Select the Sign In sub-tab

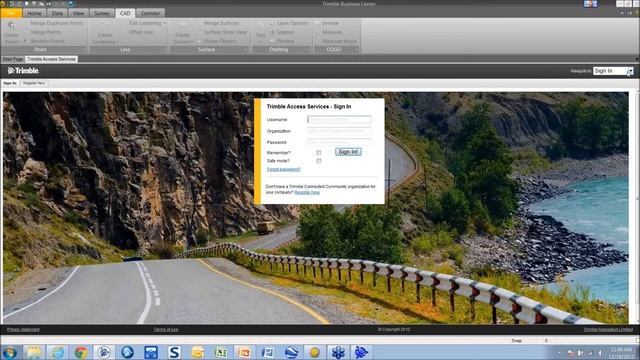pyautogui.click(x=10, y=83)
